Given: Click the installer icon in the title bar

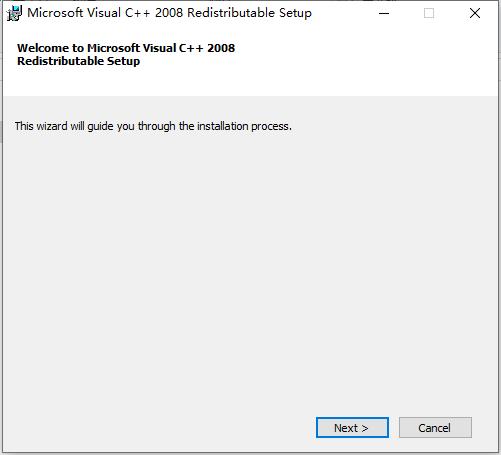Looking at the screenshot, I should (x=14, y=14).
